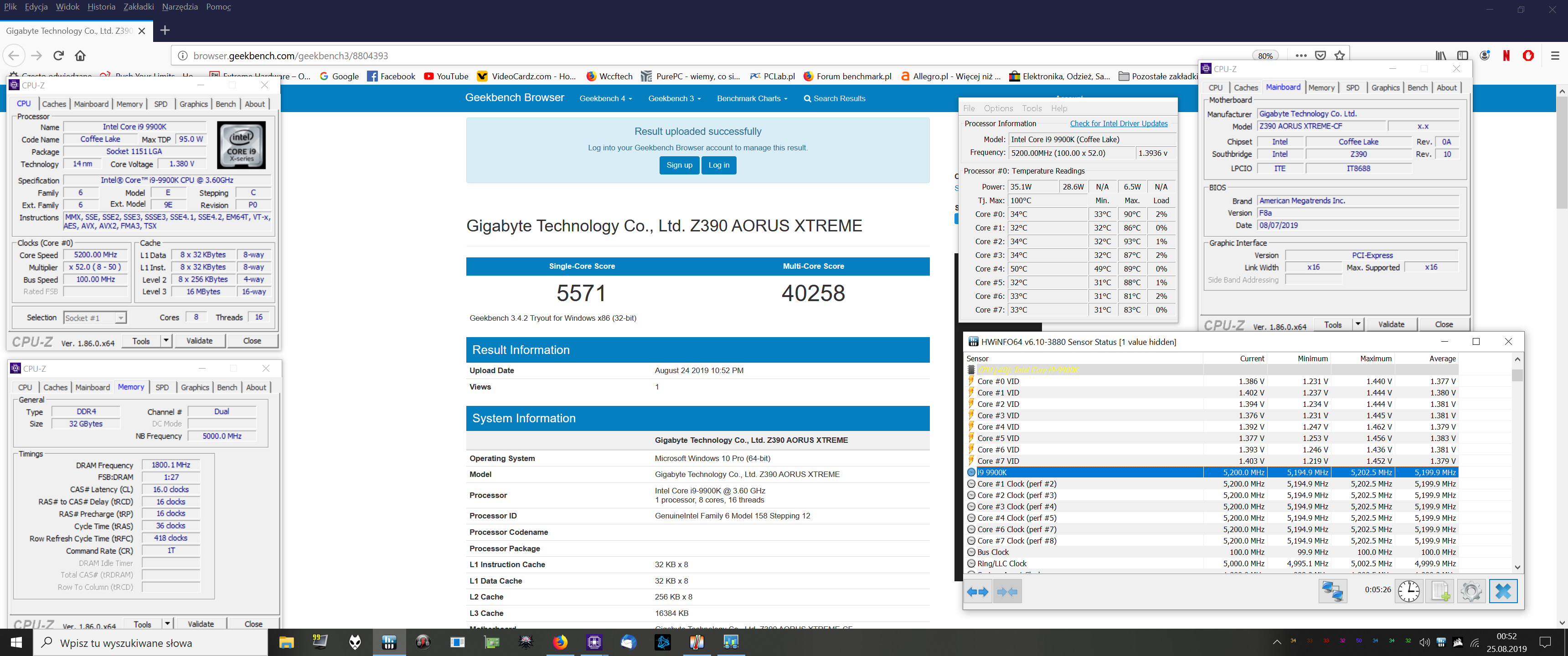Viewport: 1568px width, 656px height.
Task: Click page zoom 80% indicator
Action: (1266, 56)
